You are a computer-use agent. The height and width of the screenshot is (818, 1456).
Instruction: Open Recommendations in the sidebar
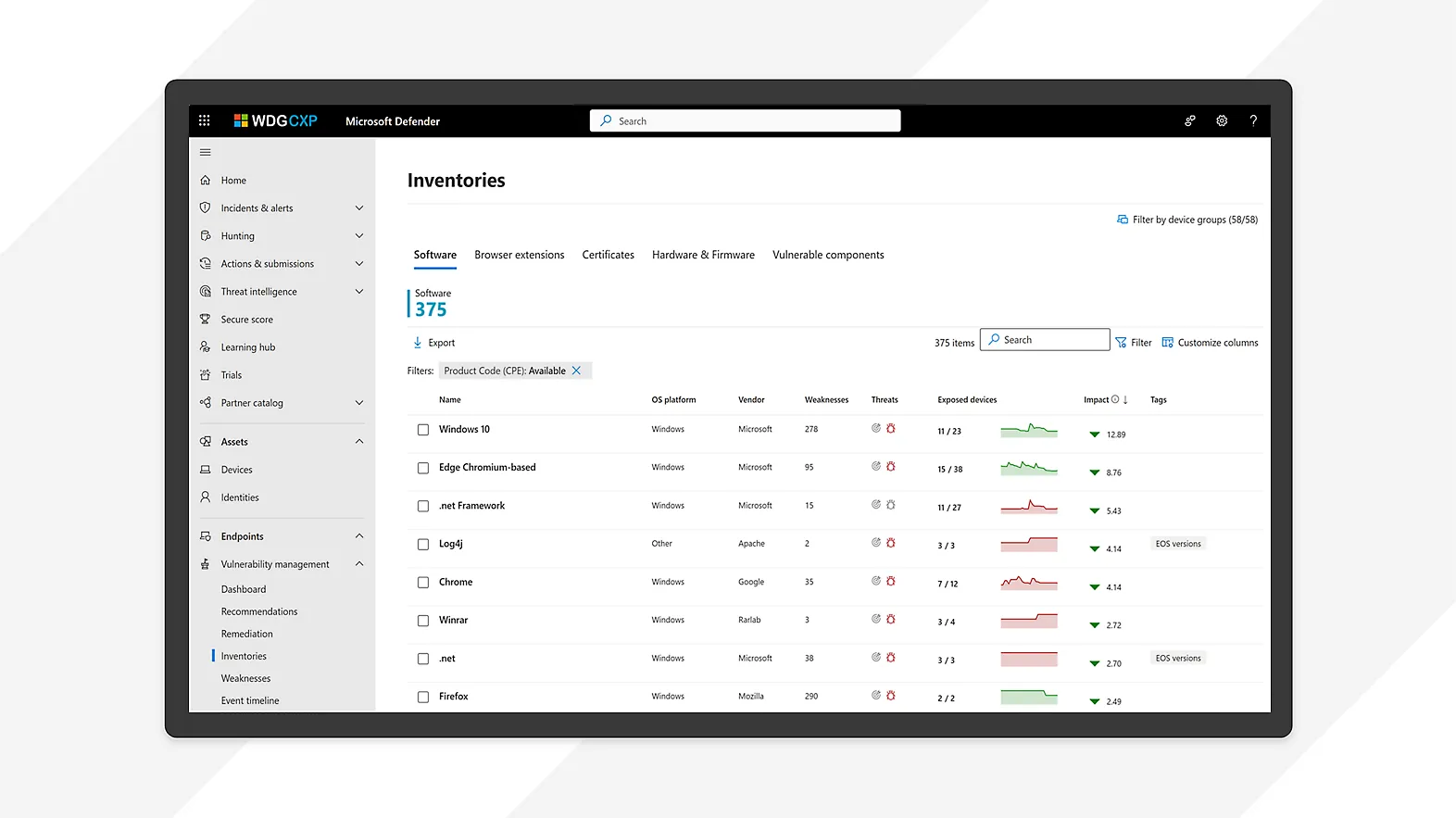(x=259, y=611)
